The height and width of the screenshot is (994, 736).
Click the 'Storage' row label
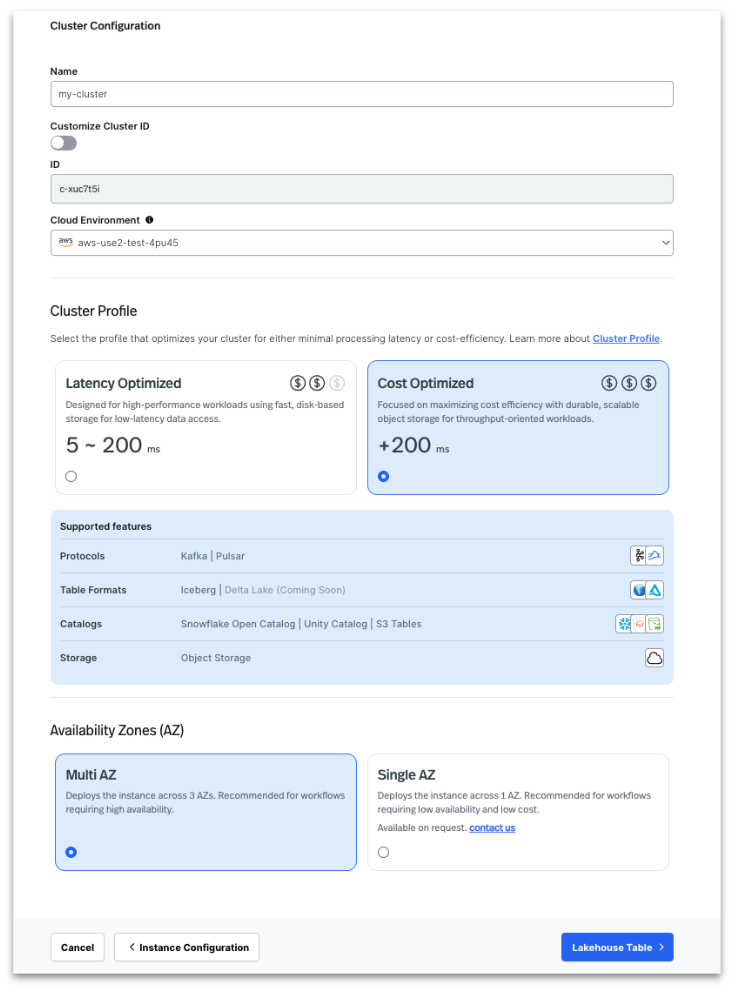79,658
